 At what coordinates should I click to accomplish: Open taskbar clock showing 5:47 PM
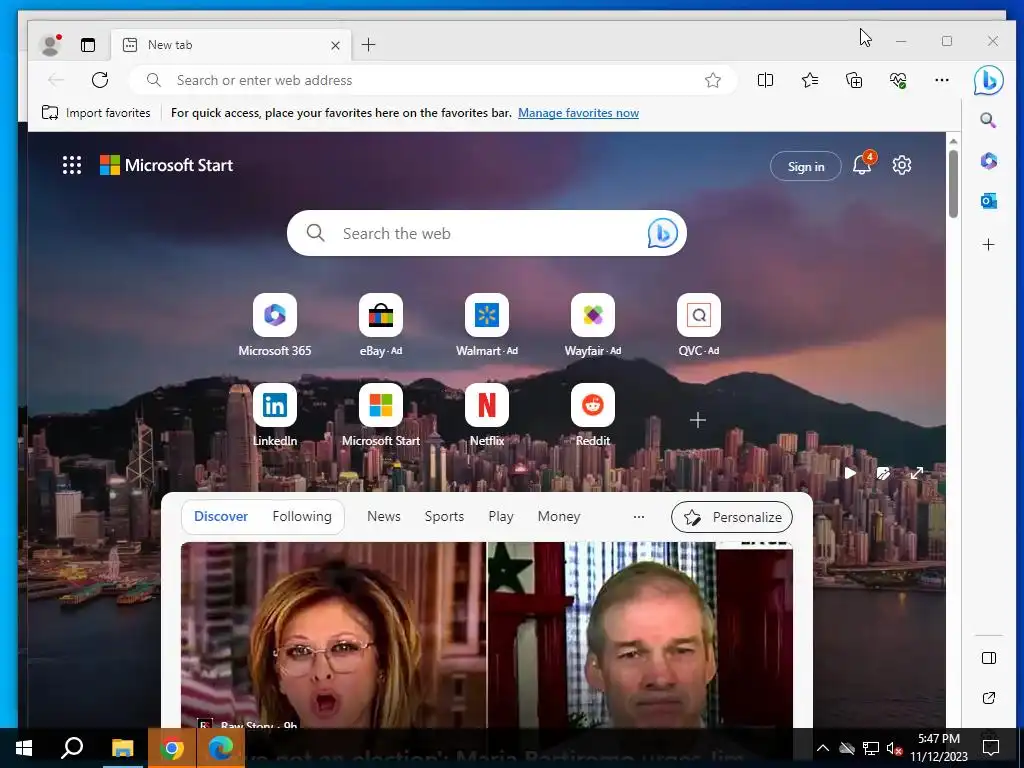point(938,748)
